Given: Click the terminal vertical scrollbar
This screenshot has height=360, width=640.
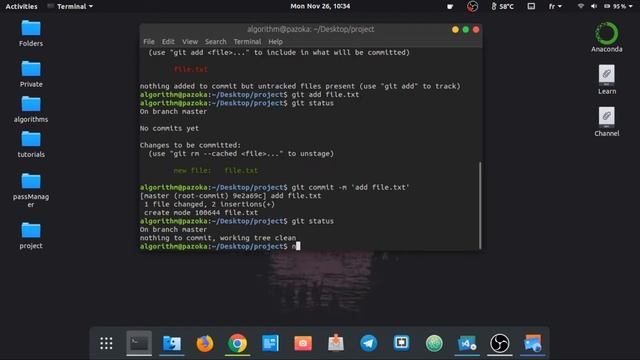Looking at the screenshot, I should pyautogui.click(x=480, y=205).
